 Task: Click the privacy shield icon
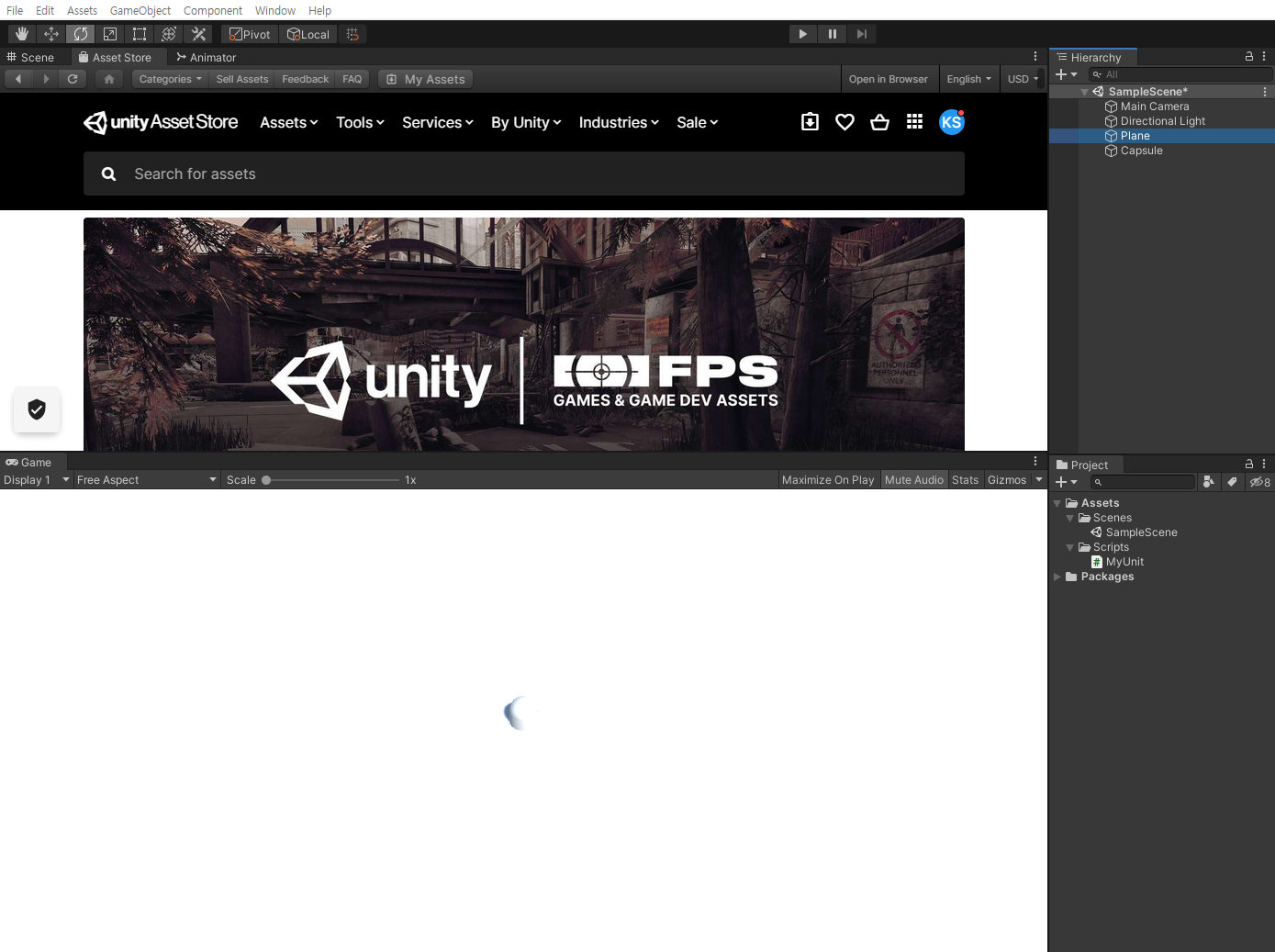[x=37, y=409]
